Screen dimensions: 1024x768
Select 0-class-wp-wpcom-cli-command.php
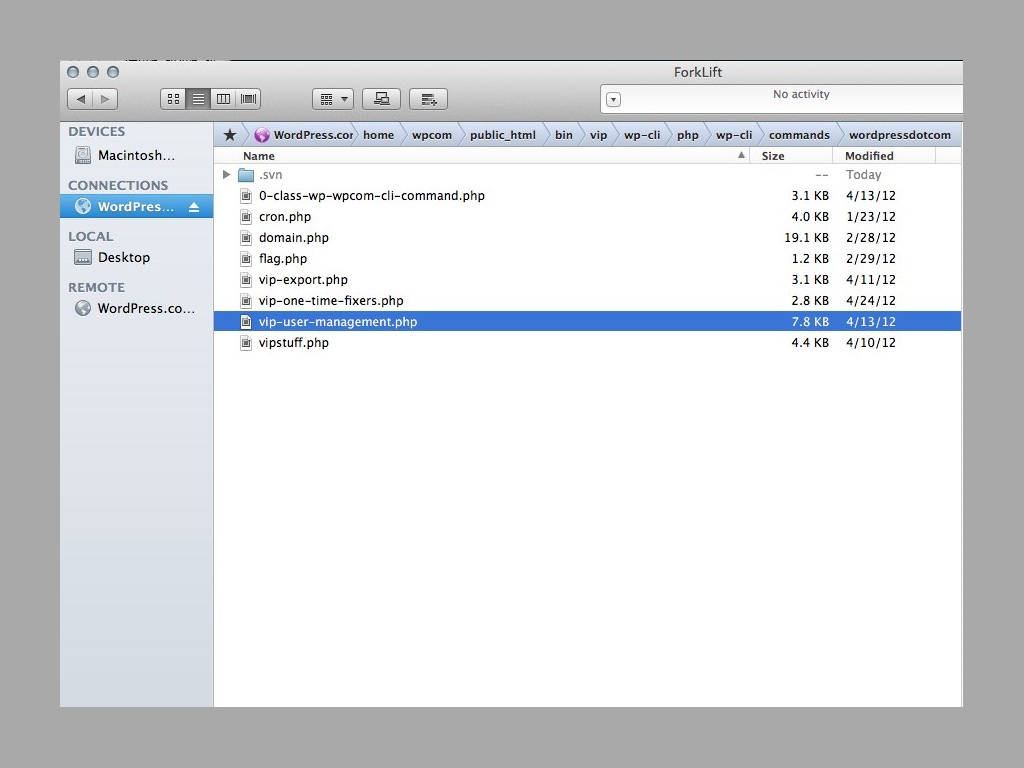tap(588, 196)
